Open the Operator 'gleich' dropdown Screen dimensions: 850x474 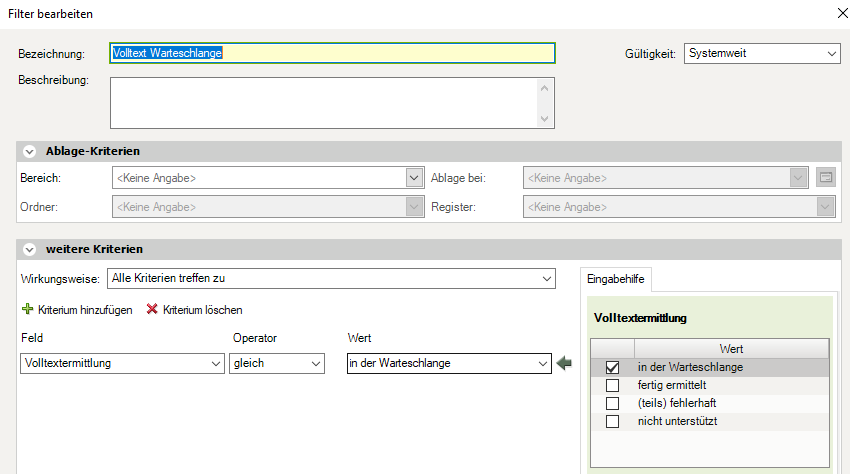click(x=316, y=363)
